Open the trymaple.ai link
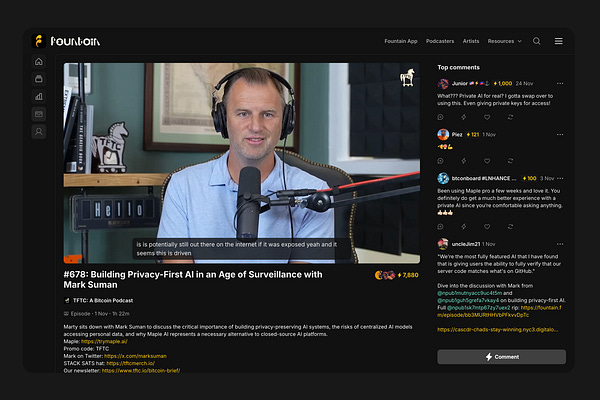 click(104, 341)
